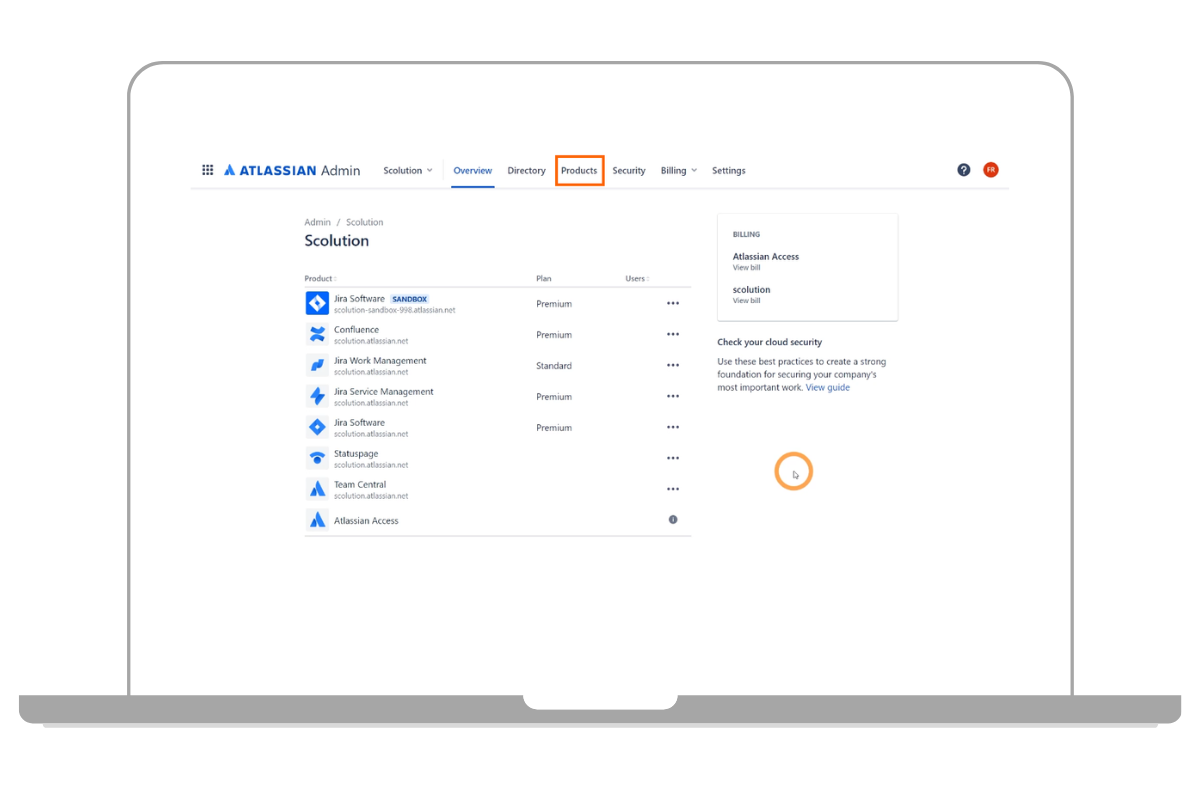
Task: Open more actions for Statuspage row
Action: coord(673,458)
